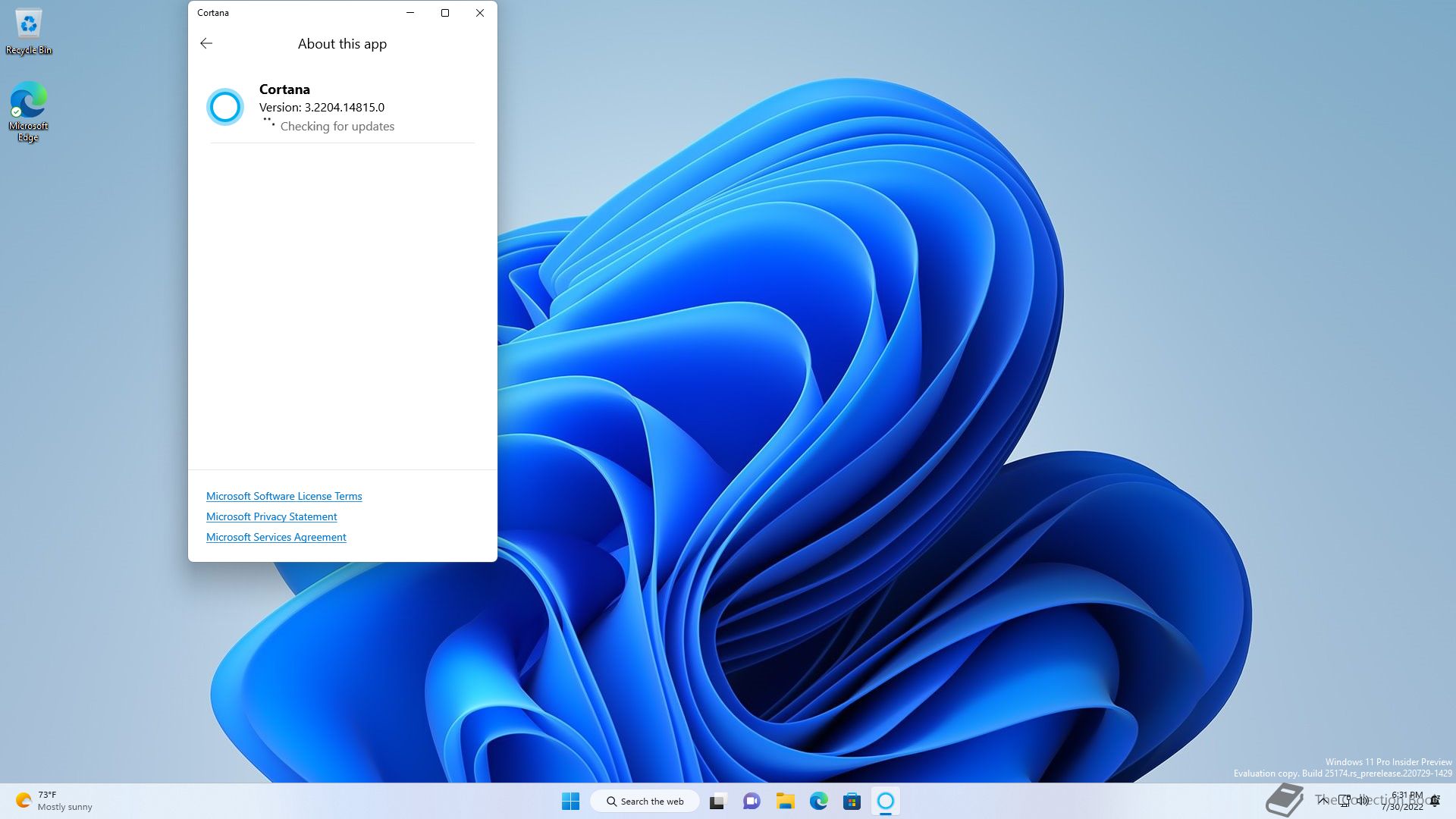Open Microsoft Privacy Statement link
The width and height of the screenshot is (1456, 819).
pyautogui.click(x=271, y=516)
